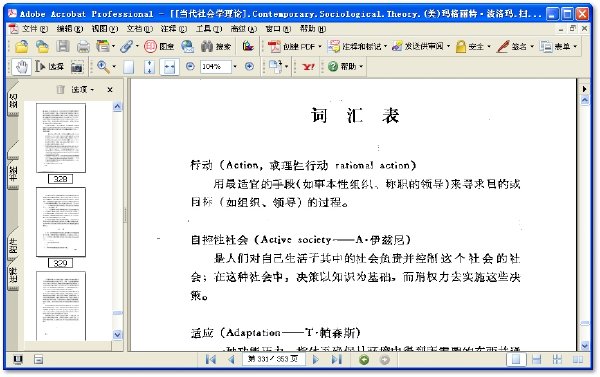
Task: Switch to Fit Width view
Action: [169, 67]
